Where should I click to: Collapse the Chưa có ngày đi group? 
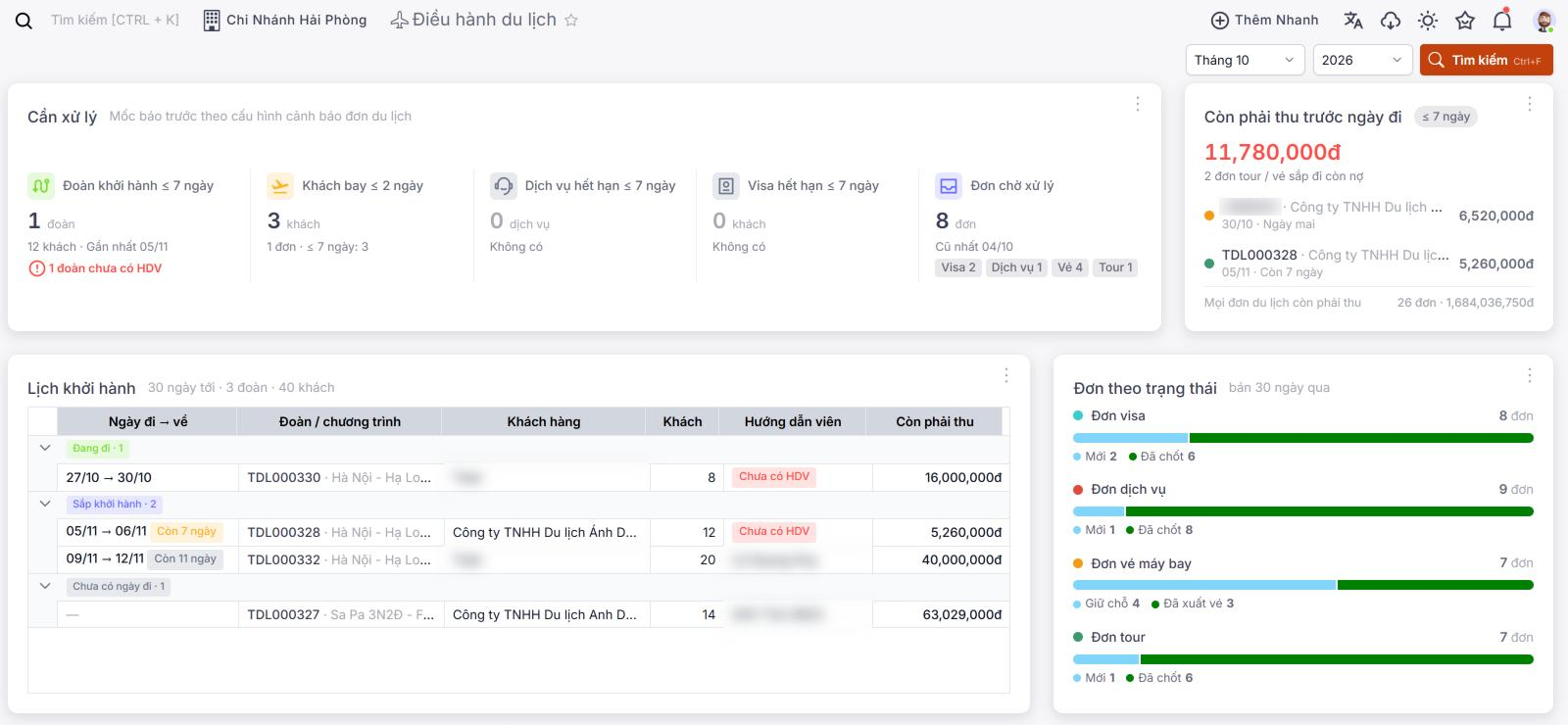(x=44, y=586)
